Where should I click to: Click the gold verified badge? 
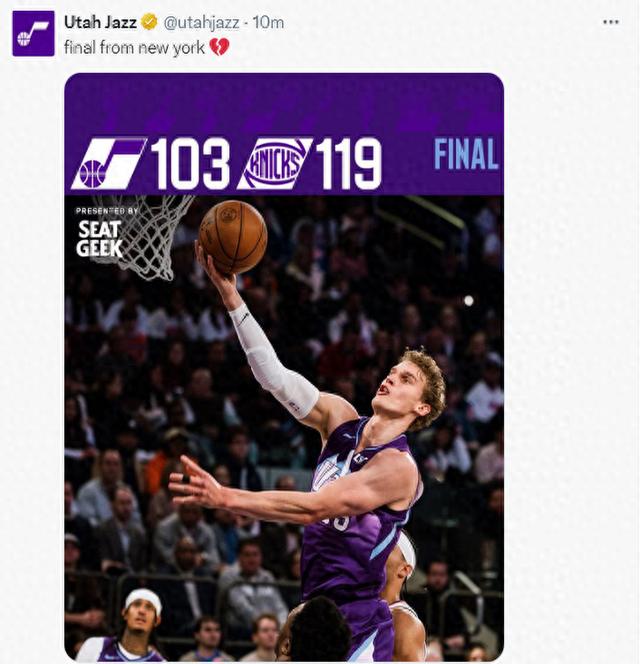pos(149,23)
